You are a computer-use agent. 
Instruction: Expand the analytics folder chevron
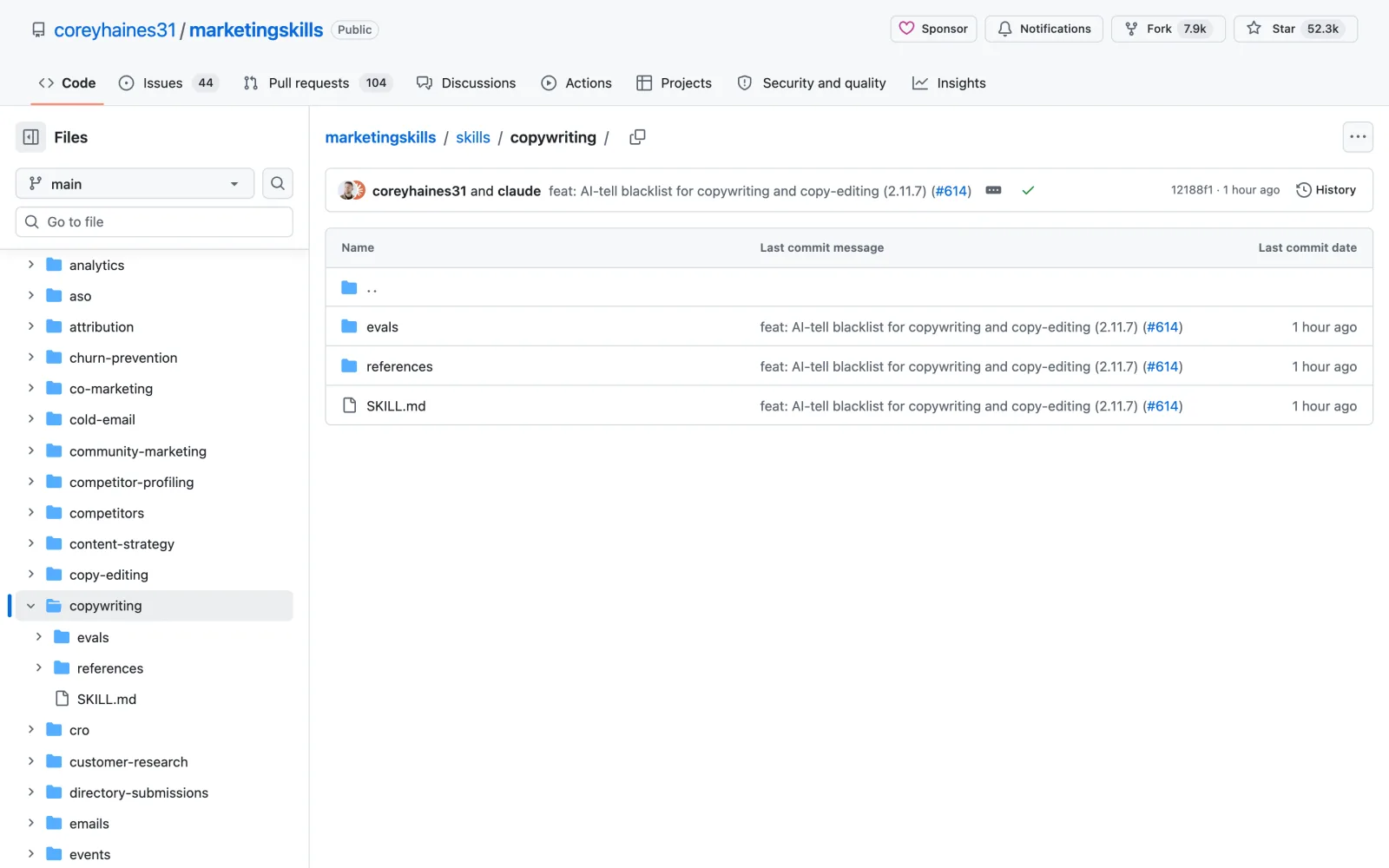30,265
